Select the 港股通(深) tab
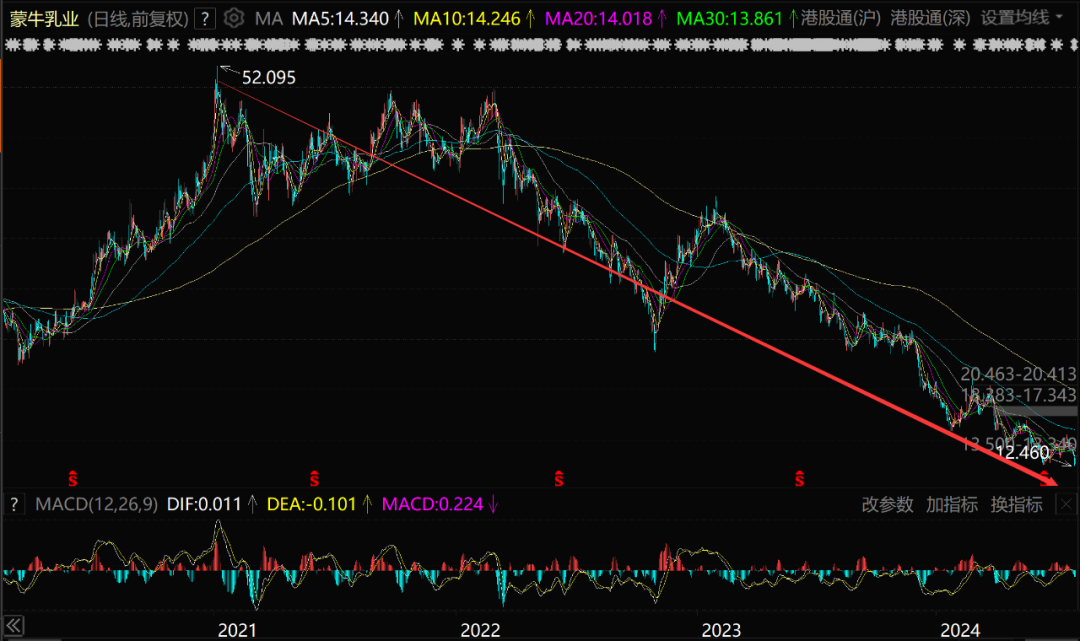This screenshot has height=641, width=1080. 930,18
